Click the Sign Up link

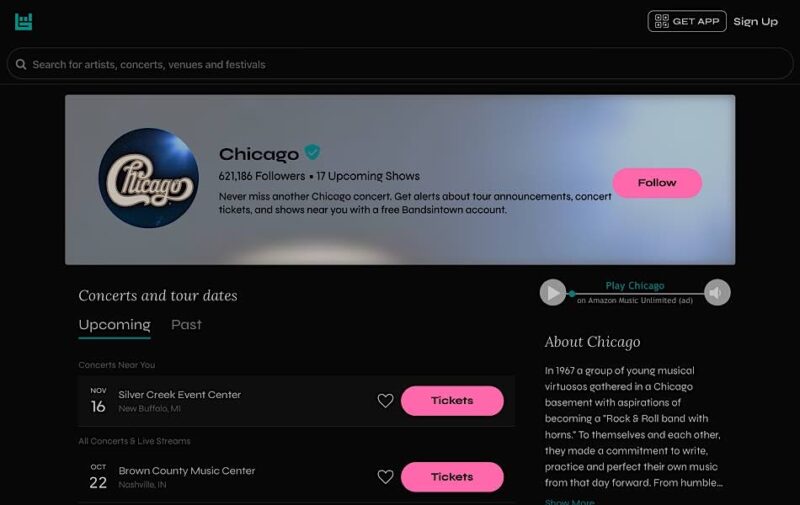(x=755, y=21)
